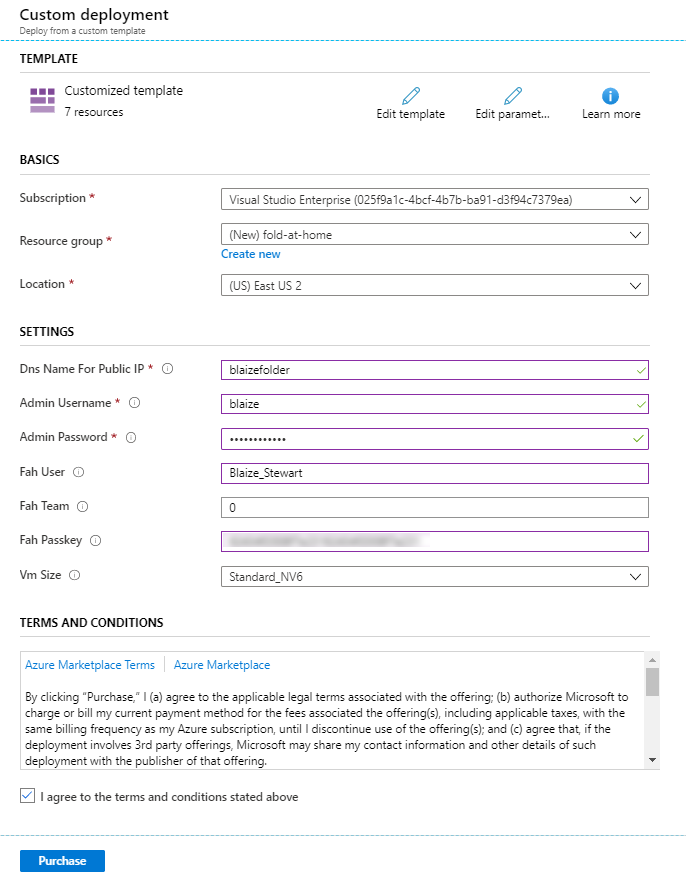
Task: Show info tooltip for Vm Size
Action: click(x=74, y=575)
